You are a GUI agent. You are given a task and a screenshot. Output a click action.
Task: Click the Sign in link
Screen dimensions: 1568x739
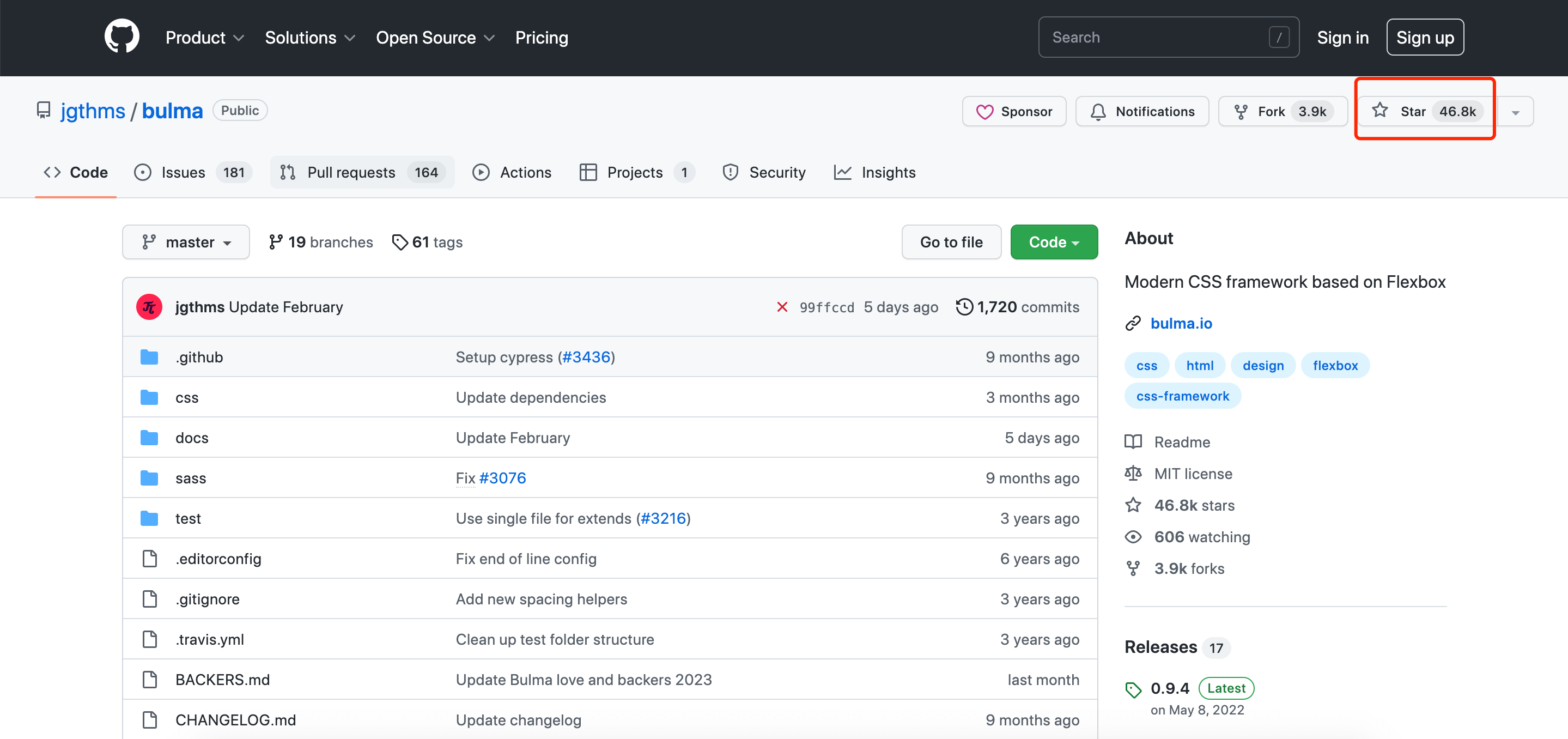(x=1342, y=37)
